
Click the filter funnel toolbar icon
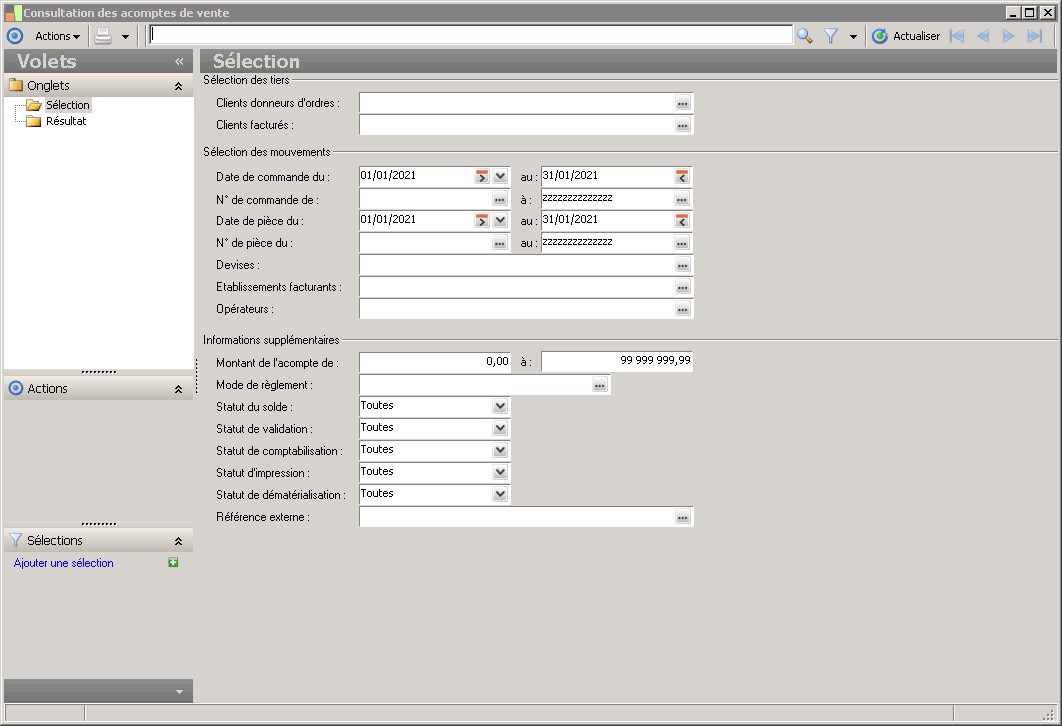(831, 36)
